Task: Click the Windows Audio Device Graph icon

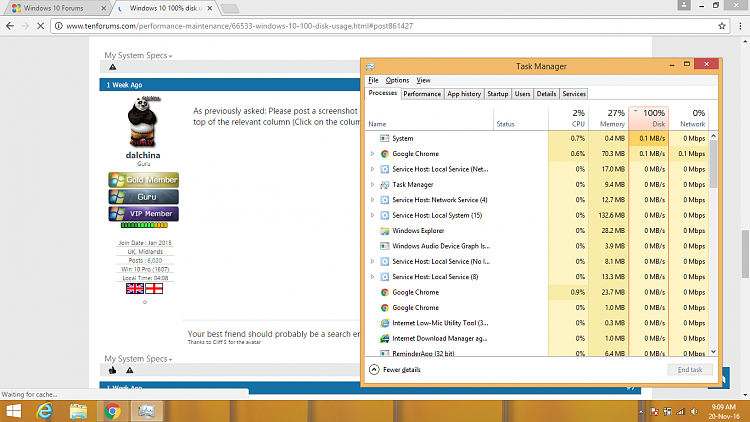Action: (384, 246)
